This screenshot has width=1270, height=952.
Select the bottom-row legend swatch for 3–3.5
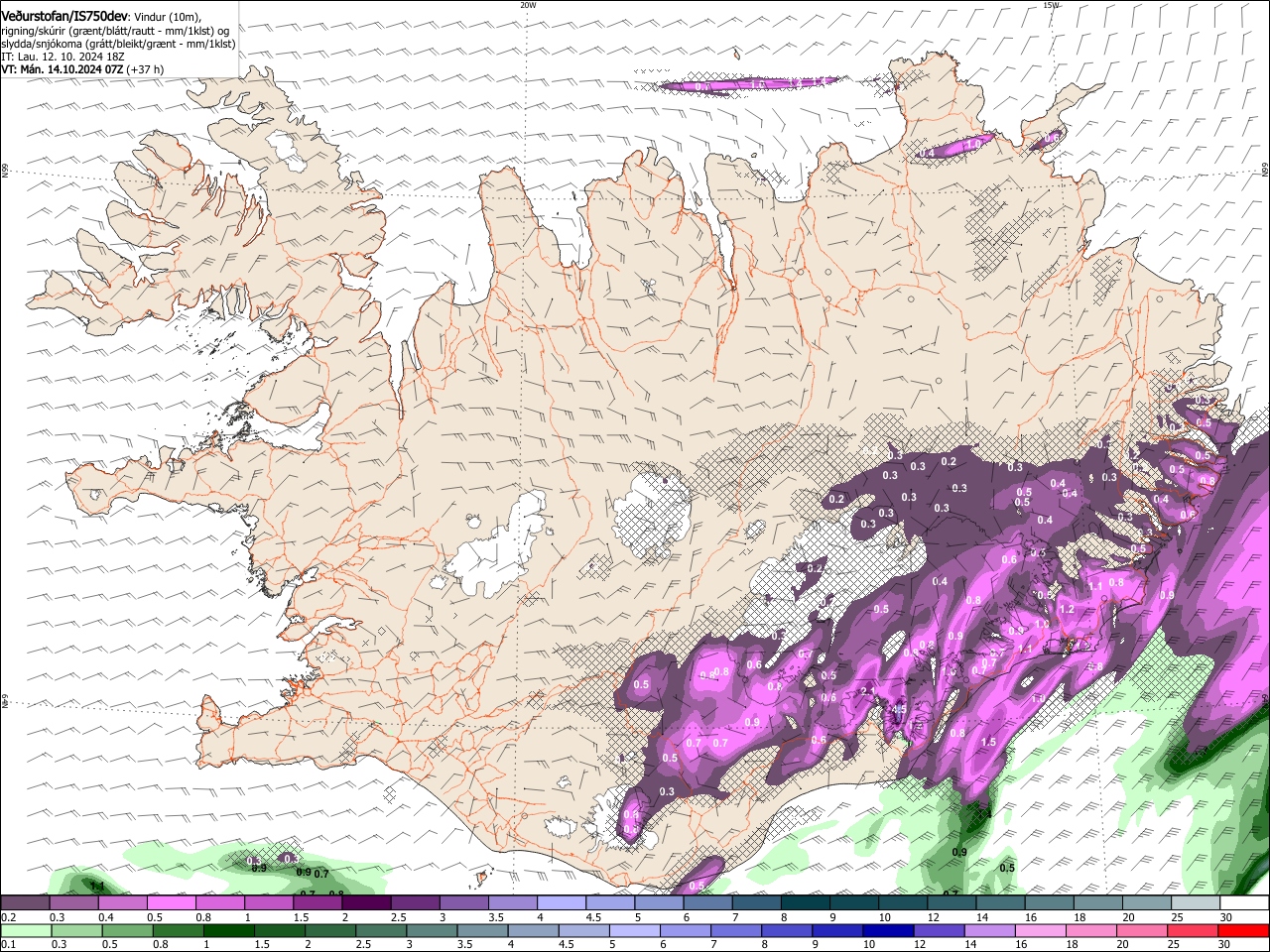pos(433,931)
